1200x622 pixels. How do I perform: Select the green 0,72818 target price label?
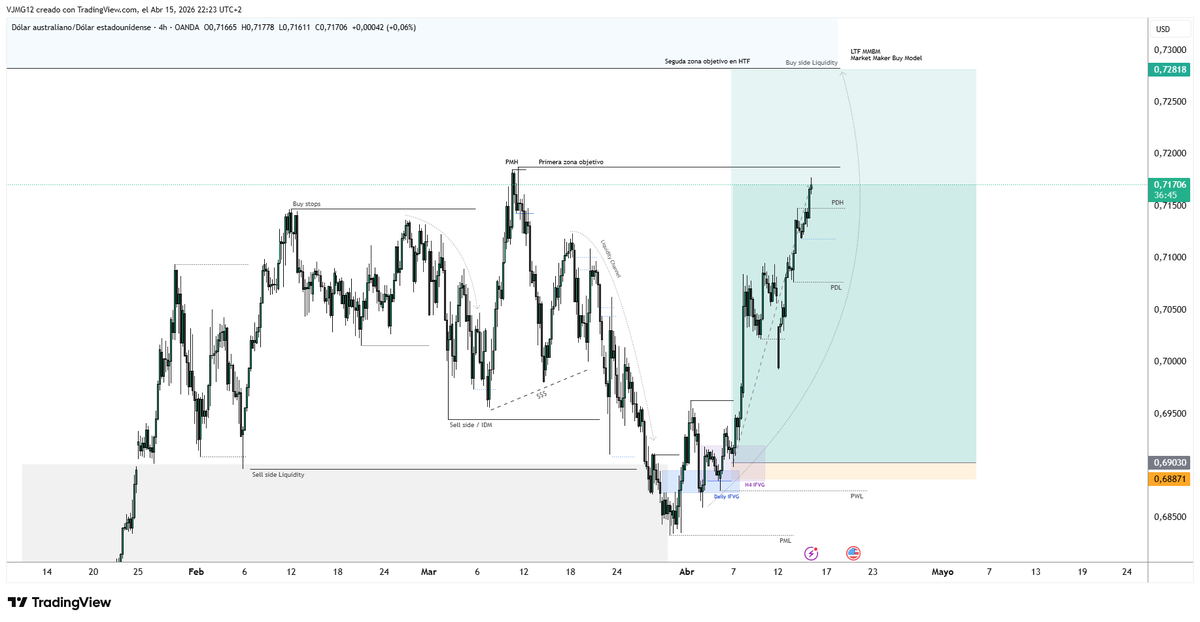(x=1170, y=69)
